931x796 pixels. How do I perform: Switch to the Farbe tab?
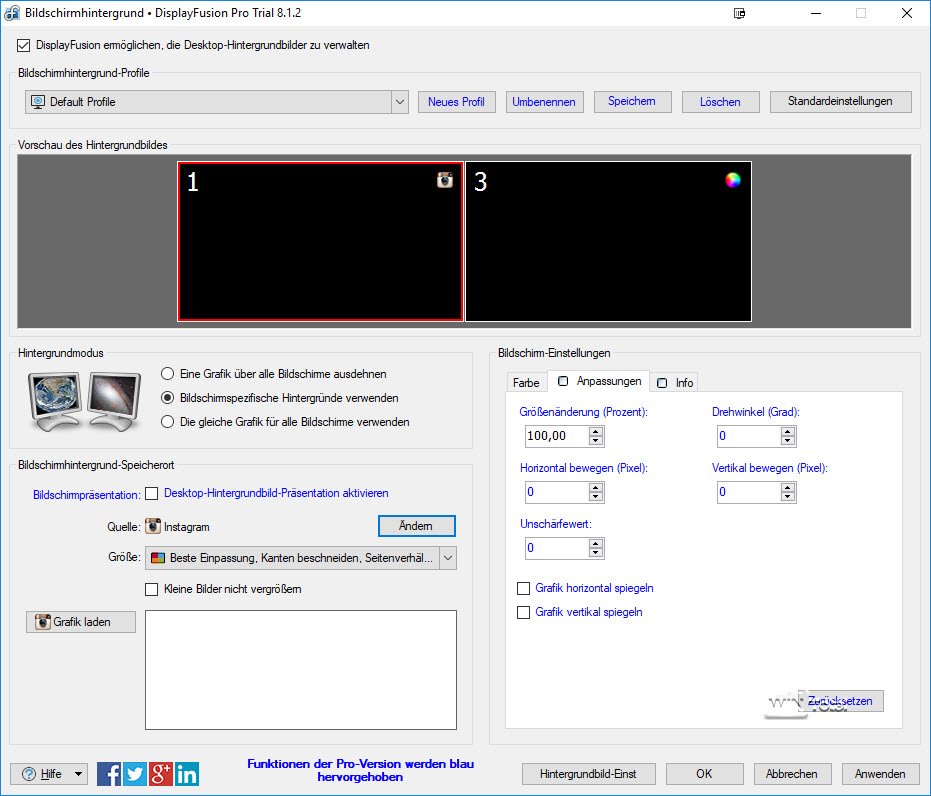(x=526, y=383)
